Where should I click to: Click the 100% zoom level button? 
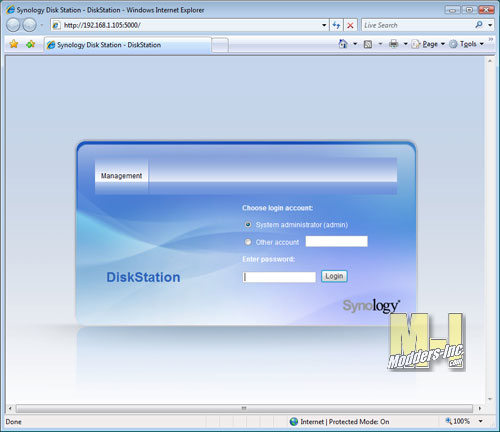pyautogui.click(x=458, y=421)
